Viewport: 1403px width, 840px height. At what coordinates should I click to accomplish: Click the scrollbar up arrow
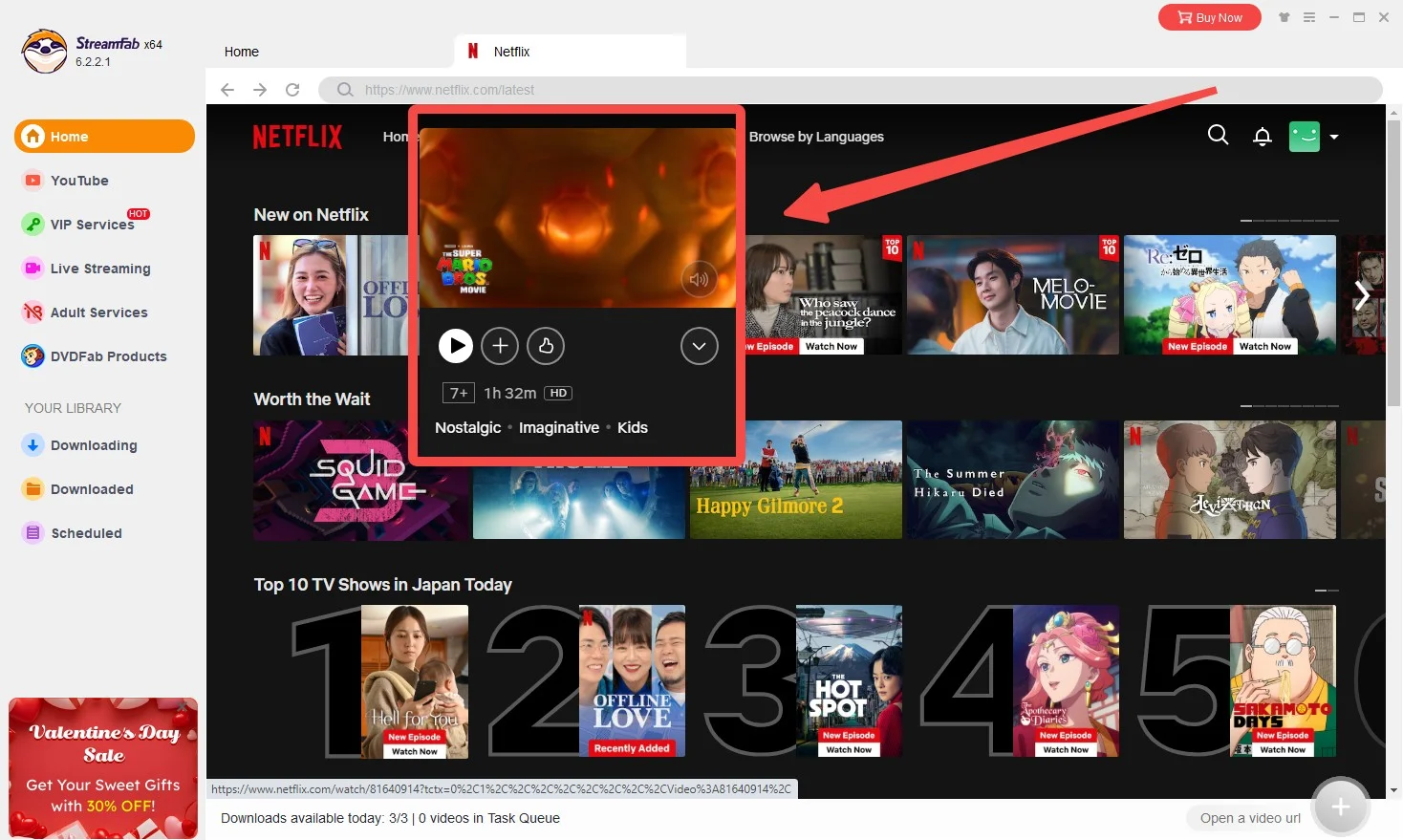1393,112
